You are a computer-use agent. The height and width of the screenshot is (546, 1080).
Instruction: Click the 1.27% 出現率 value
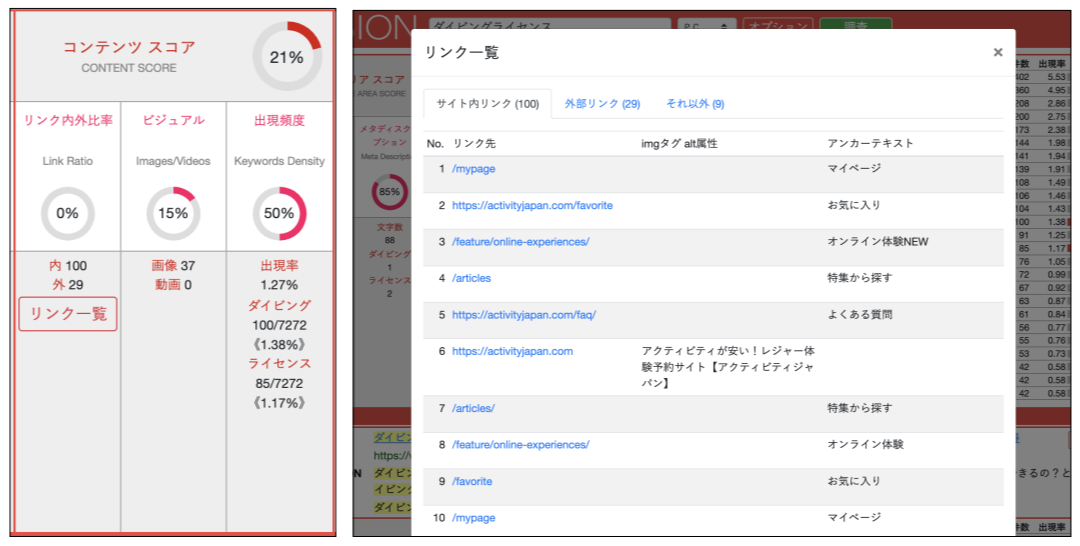tap(279, 285)
